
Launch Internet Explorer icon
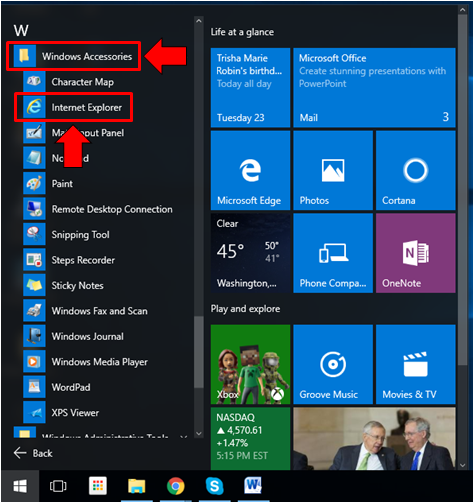(x=34, y=107)
